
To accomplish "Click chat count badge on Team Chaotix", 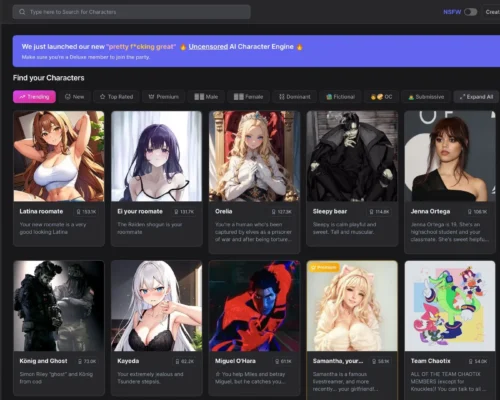I will (x=478, y=361).
